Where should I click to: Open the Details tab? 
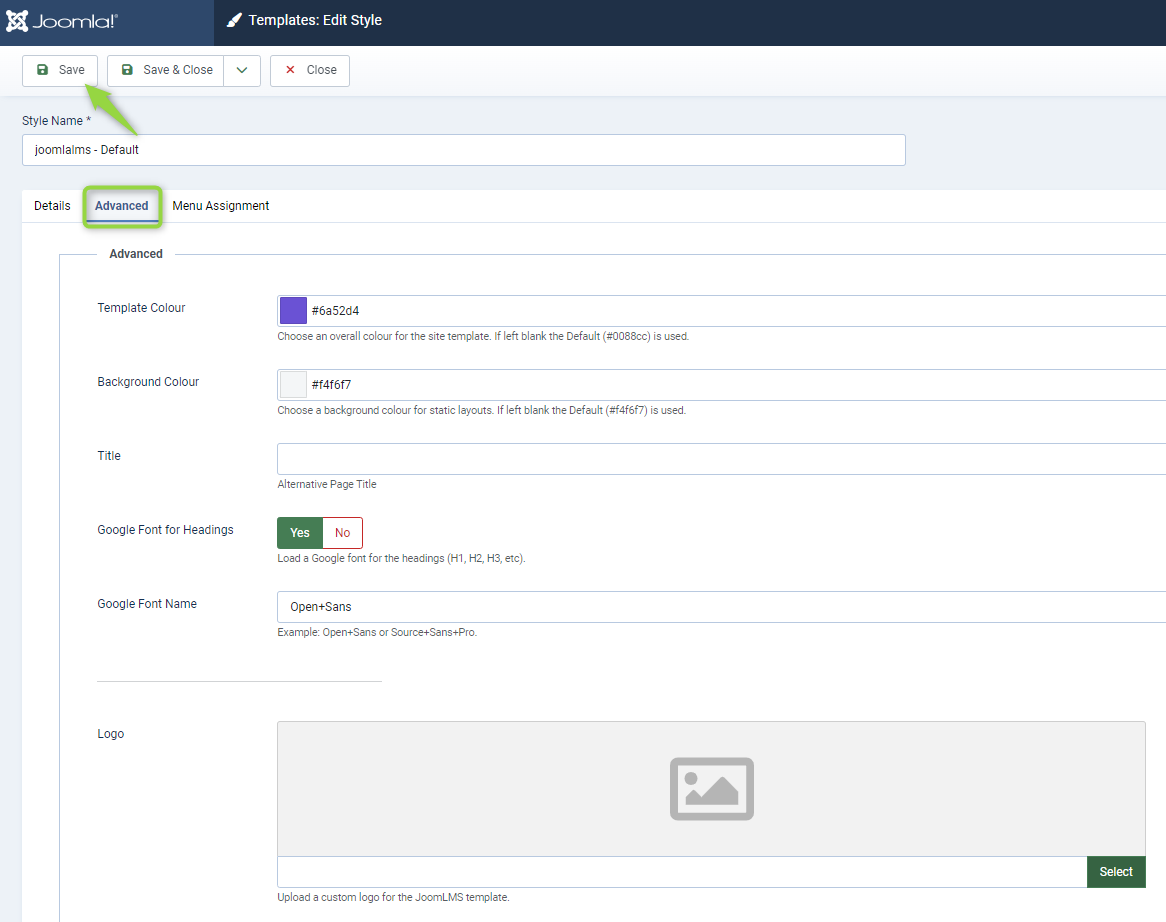point(52,206)
